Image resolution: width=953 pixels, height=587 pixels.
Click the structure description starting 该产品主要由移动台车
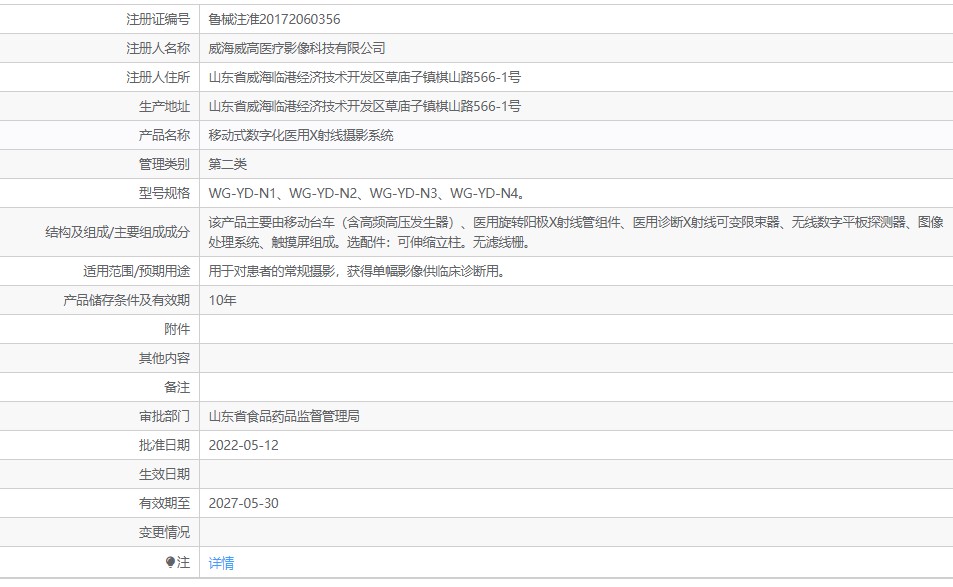click(x=576, y=232)
